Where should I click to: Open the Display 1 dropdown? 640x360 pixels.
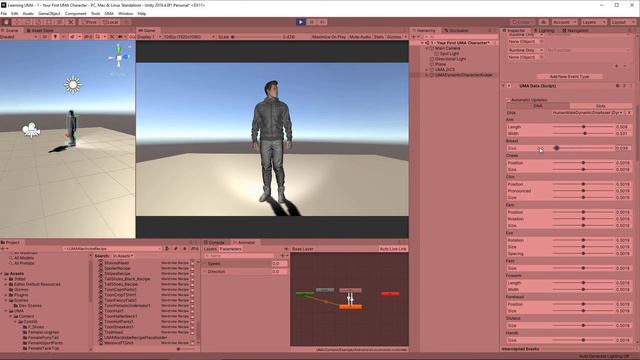(x=149, y=37)
